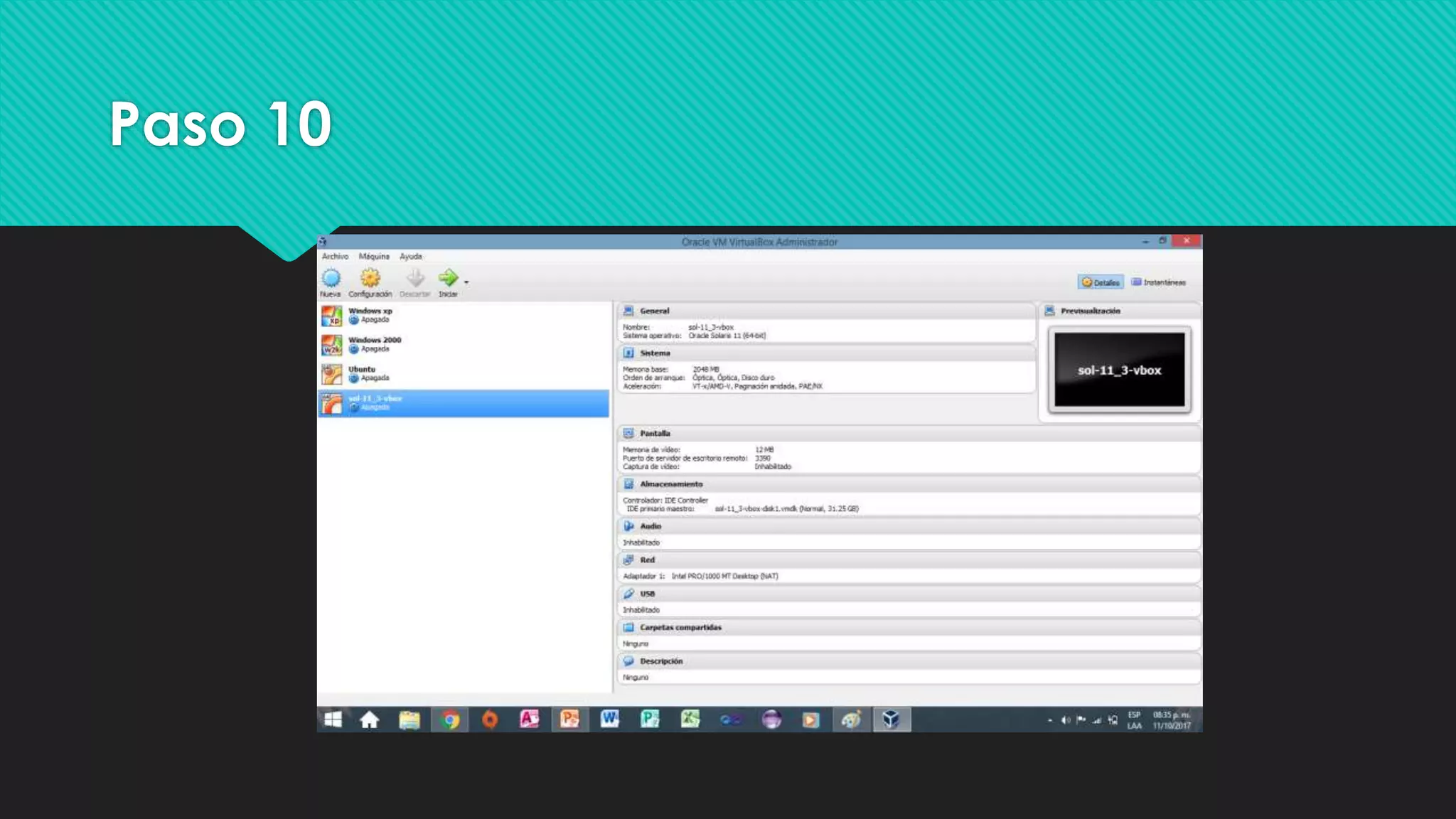
Task: Select the Windows xp virtual machine
Action: pyautogui.click(x=370, y=315)
